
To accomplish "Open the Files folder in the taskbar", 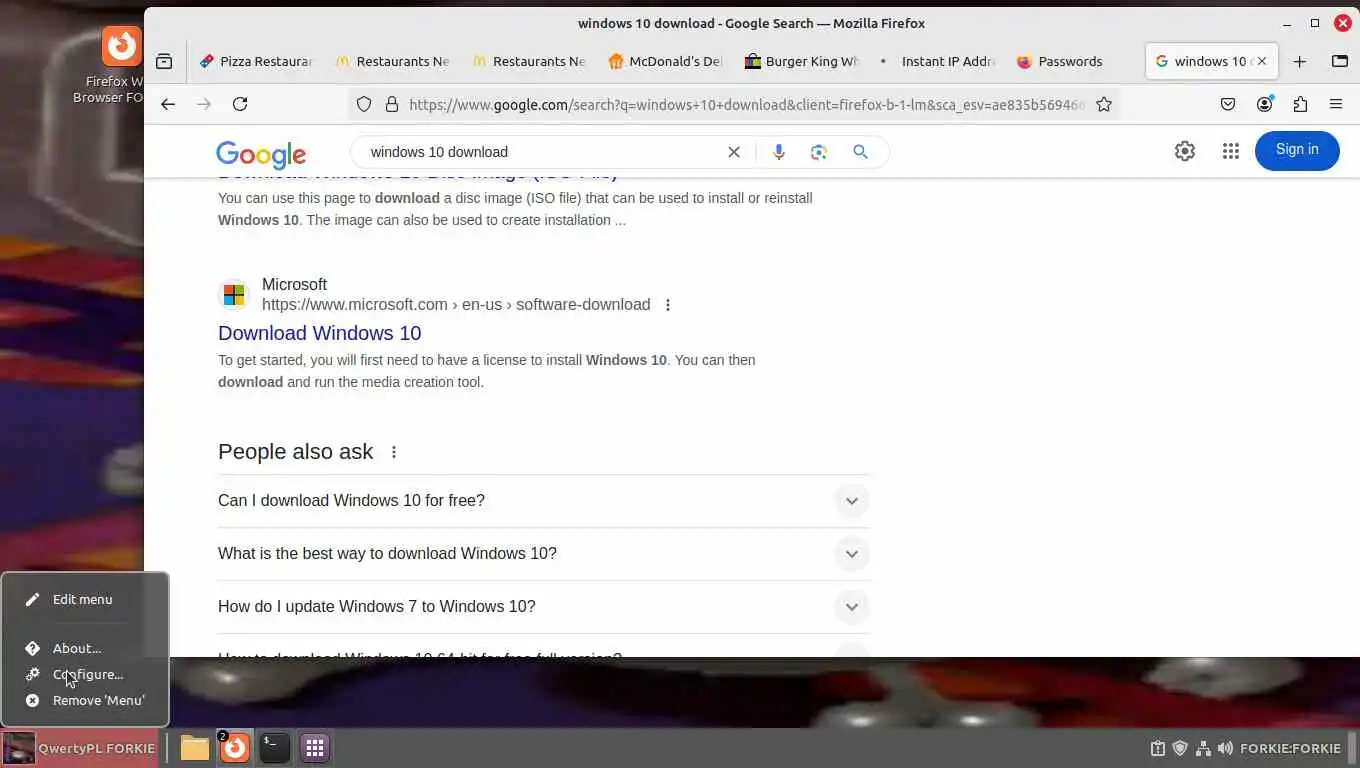I will pyautogui.click(x=195, y=747).
